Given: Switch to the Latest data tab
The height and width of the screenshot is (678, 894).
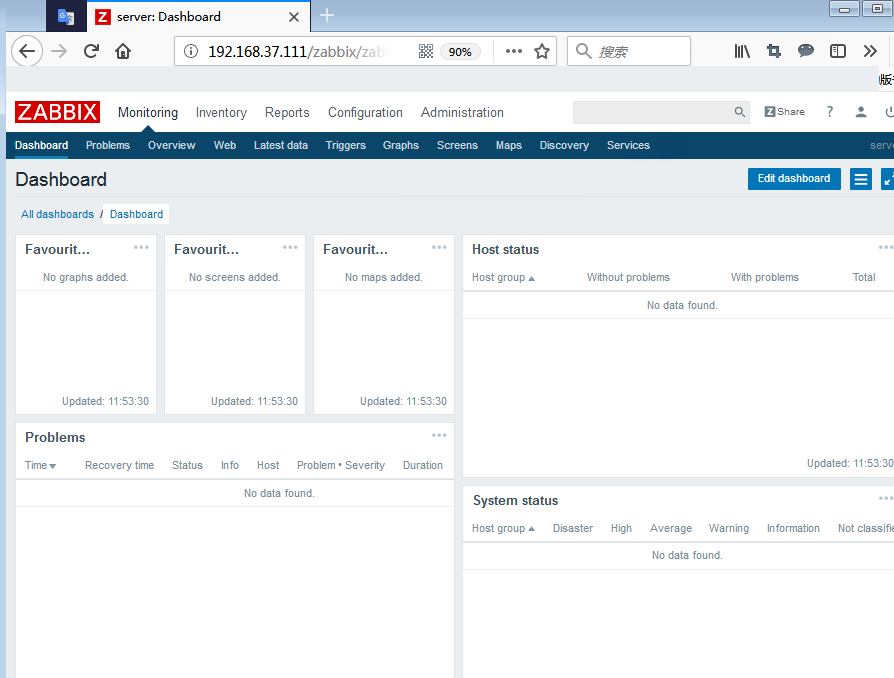Looking at the screenshot, I should [280, 145].
